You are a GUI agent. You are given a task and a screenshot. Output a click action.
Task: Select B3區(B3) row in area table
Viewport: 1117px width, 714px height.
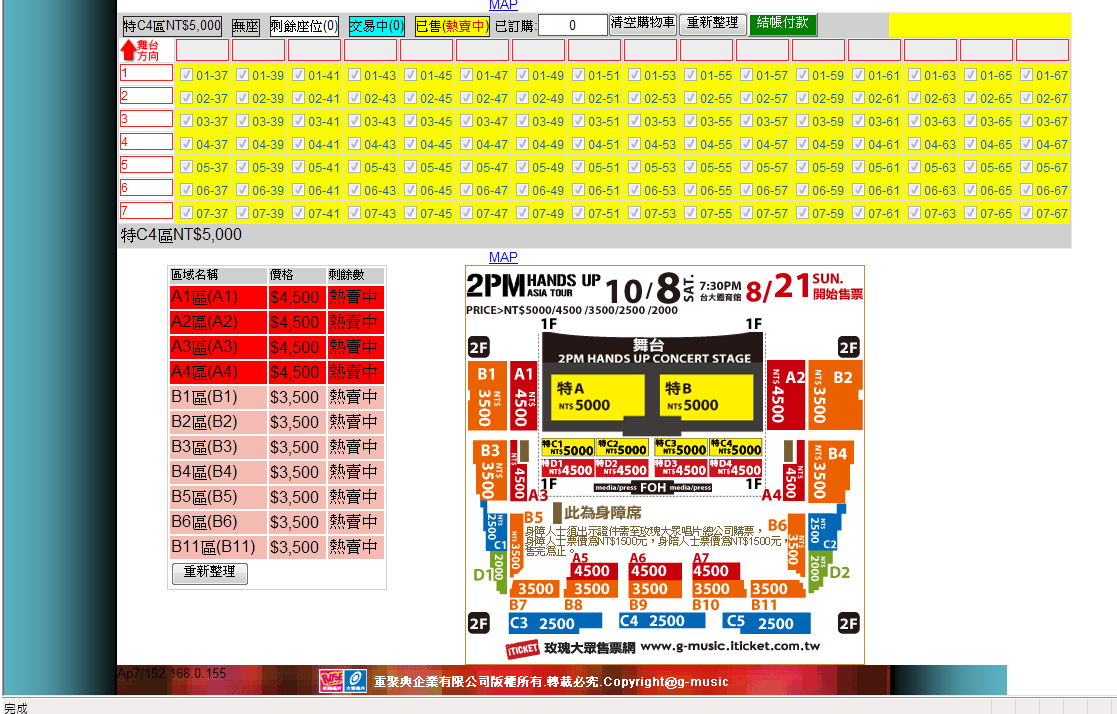[276, 447]
